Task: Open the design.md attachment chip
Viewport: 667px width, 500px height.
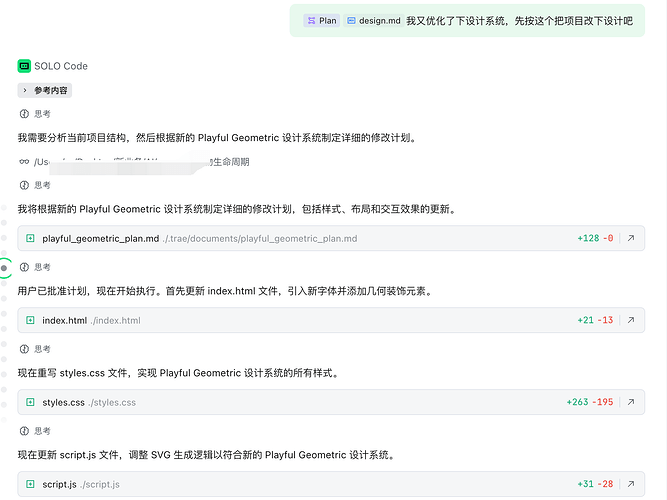Action: point(372,20)
